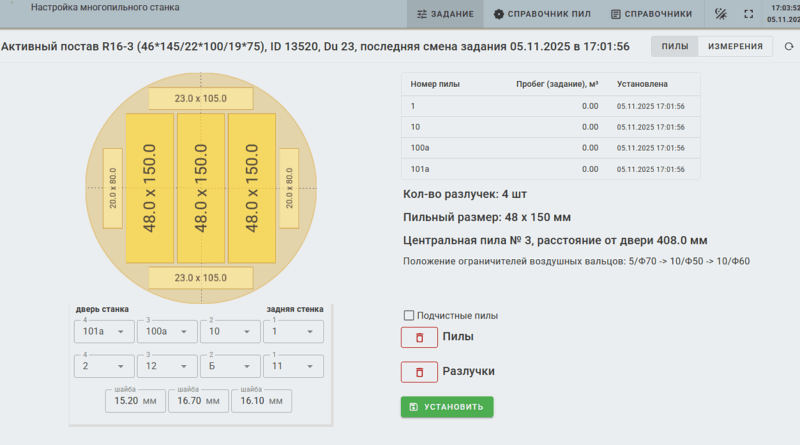This screenshot has height=445, width=800.
Task: Switch to the Пилы tab
Action: click(x=674, y=46)
